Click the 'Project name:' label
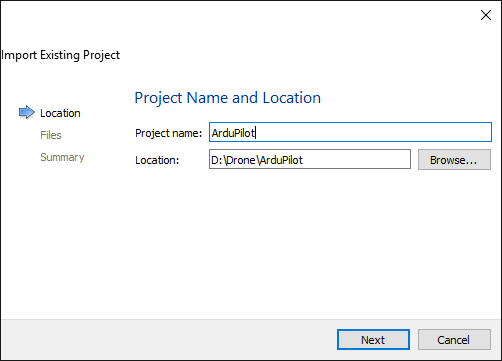This screenshot has height=361, width=502. (168, 133)
